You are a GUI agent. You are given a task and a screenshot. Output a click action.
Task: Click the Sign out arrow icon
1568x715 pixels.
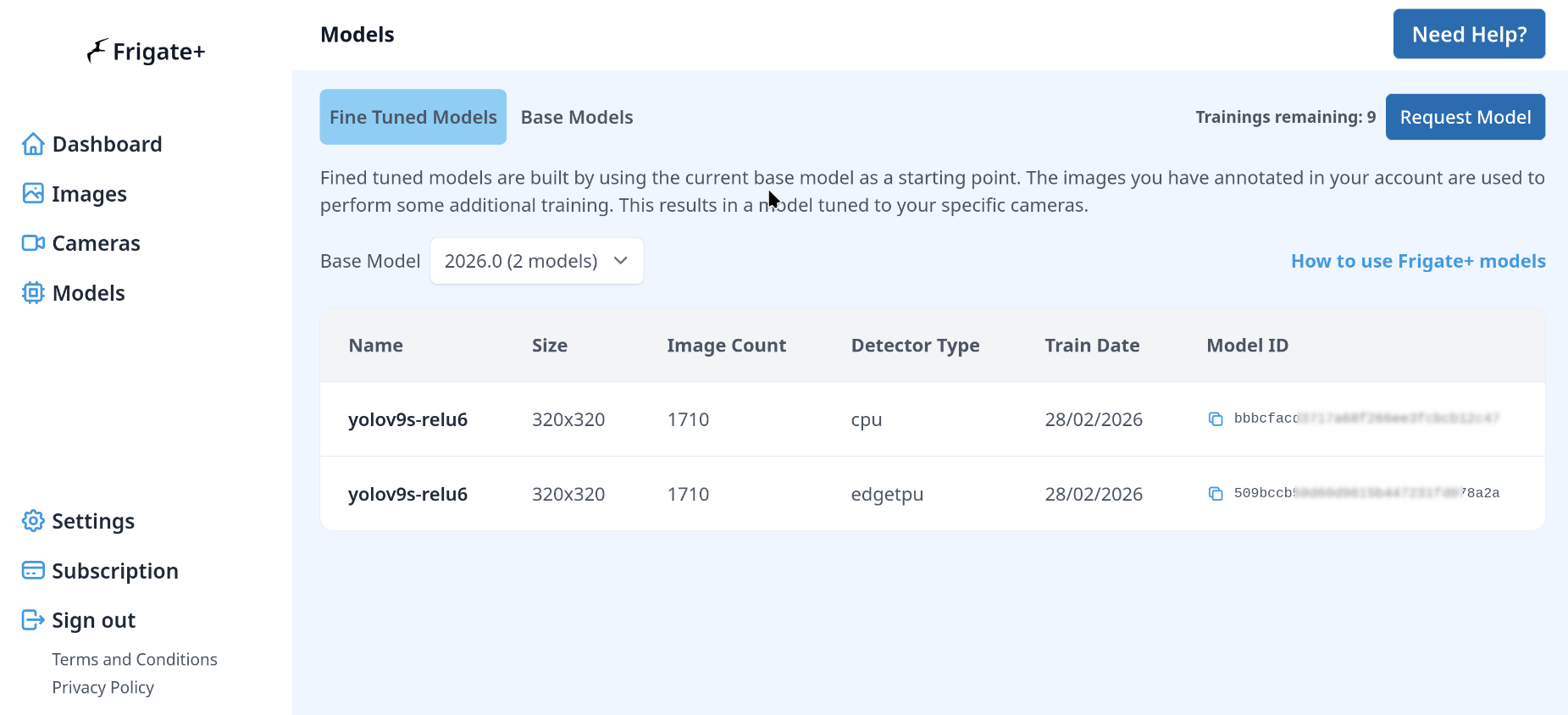(33, 620)
